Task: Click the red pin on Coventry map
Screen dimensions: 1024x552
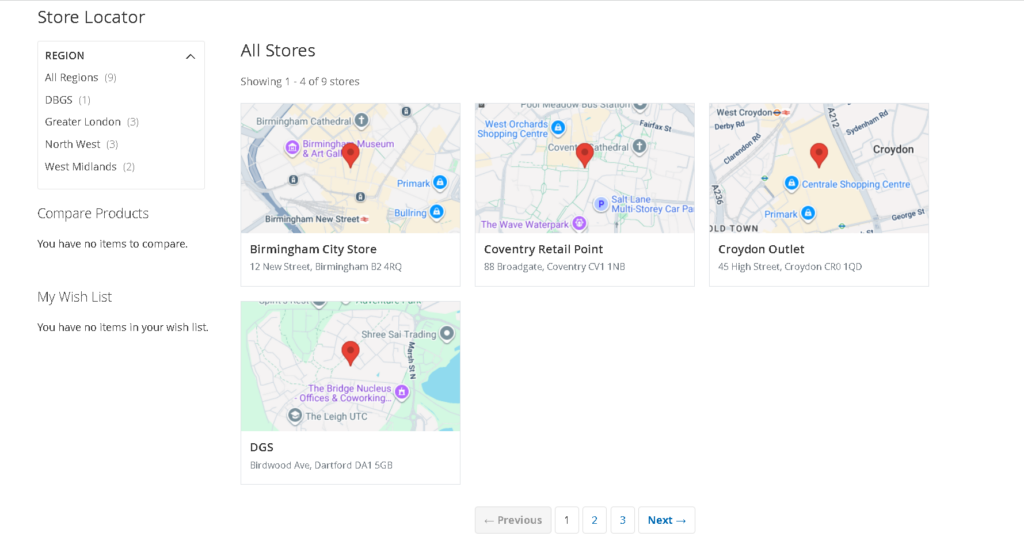Action: [x=584, y=154]
